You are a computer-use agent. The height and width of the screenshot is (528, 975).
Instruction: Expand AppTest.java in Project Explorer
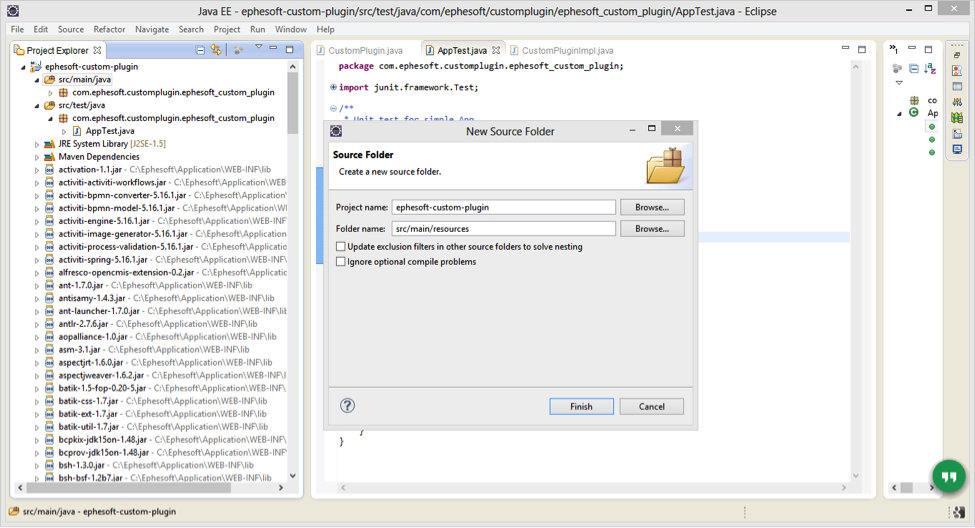coord(63,131)
